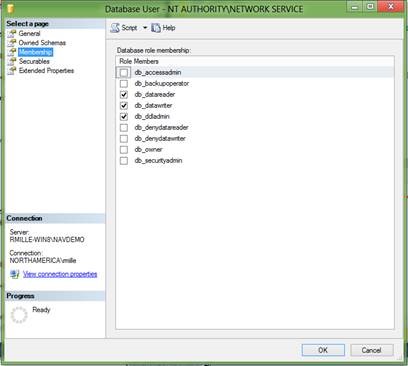
Task: Click the NORTHAMERICA connection name text
Action: [x=43, y=260]
